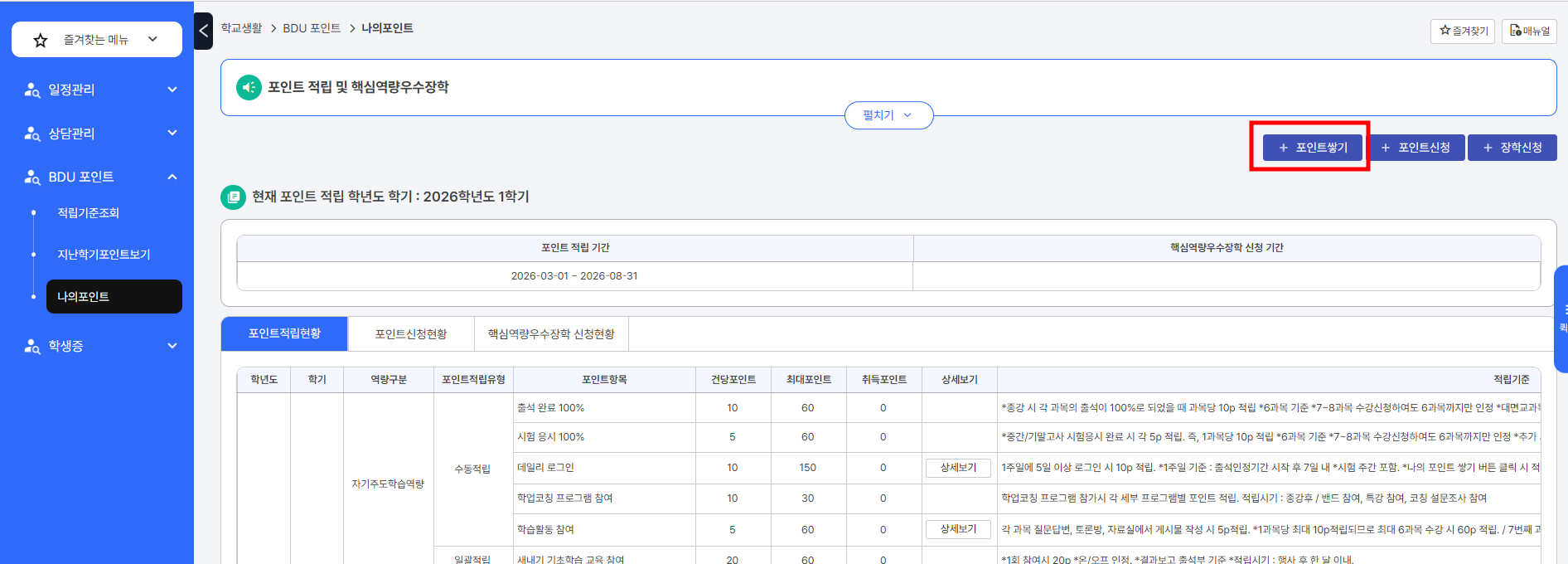Expand the 일정관리 menu chevron
The width and height of the screenshot is (1568, 564).
click(172, 90)
